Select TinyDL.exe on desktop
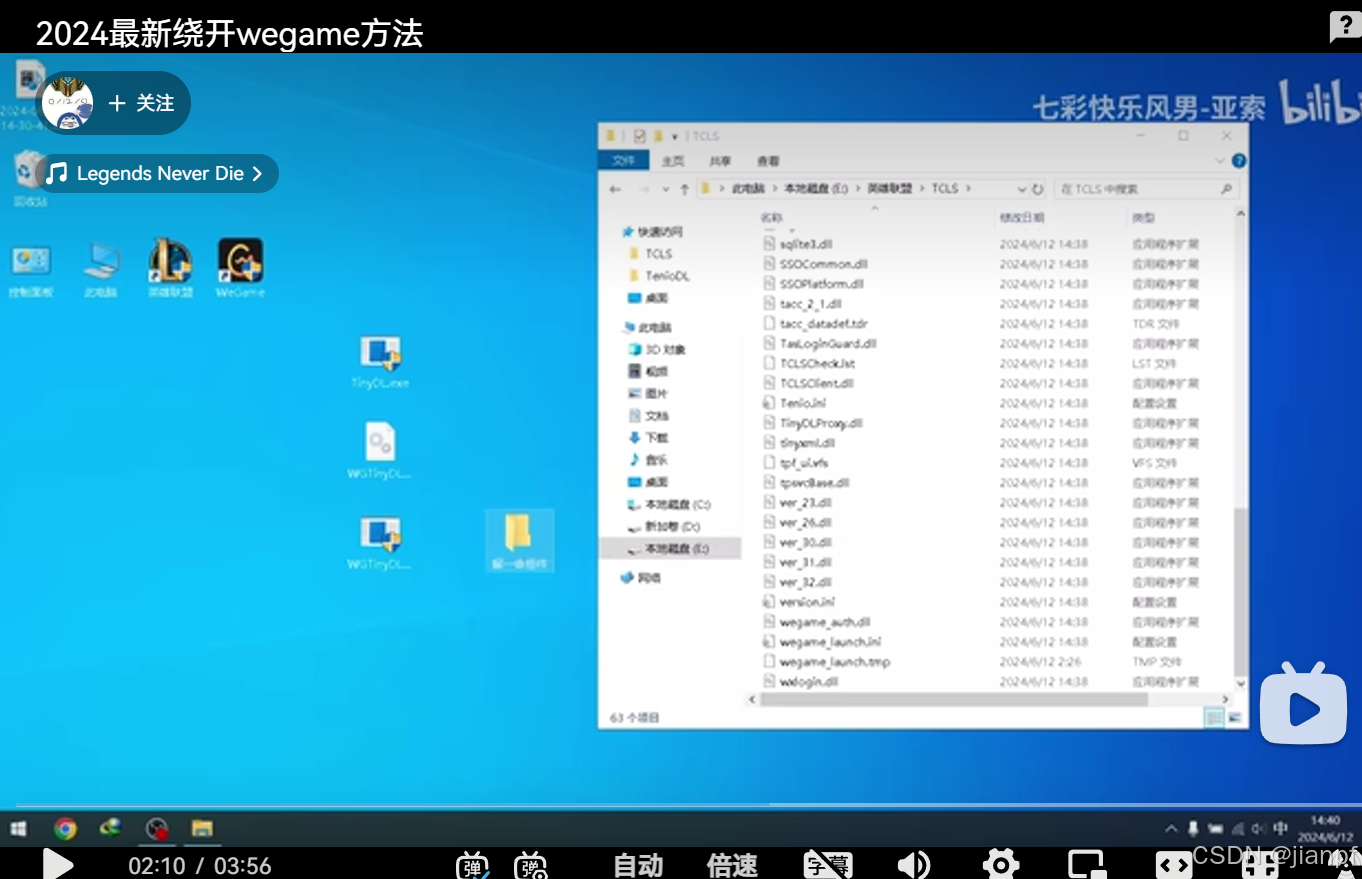Screen dimensions: 1362x879 pyautogui.click(x=380, y=362)
